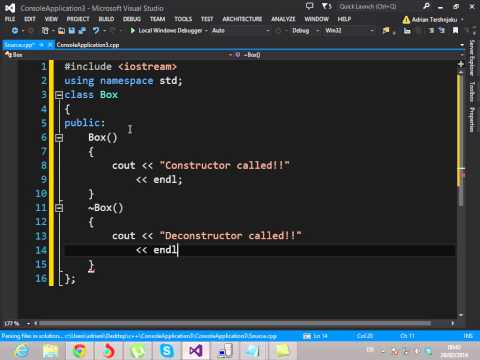Open the DEBUG menu
The width and height of the screenshot is (480, 360).
(132, 19)
